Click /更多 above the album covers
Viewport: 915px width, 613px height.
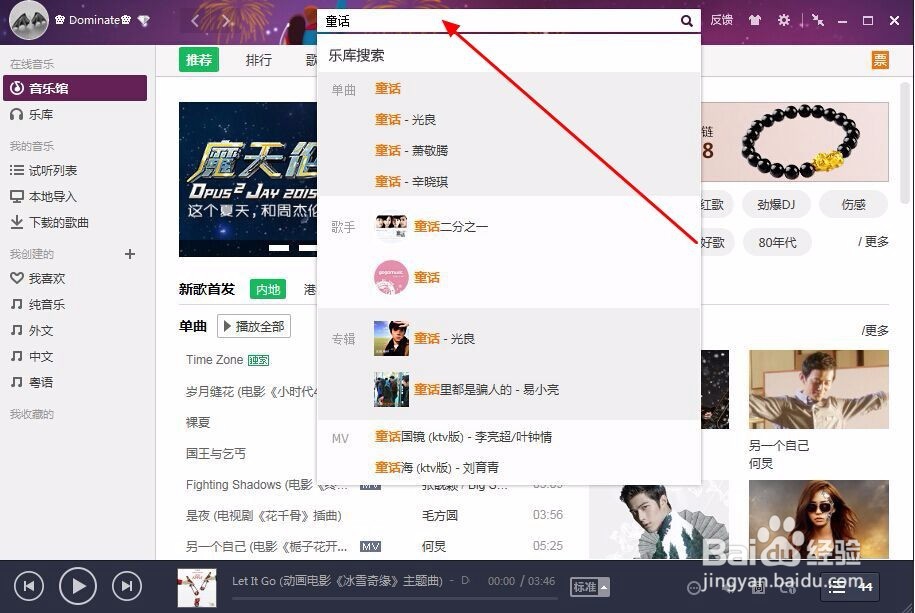[x=875, y=330]
